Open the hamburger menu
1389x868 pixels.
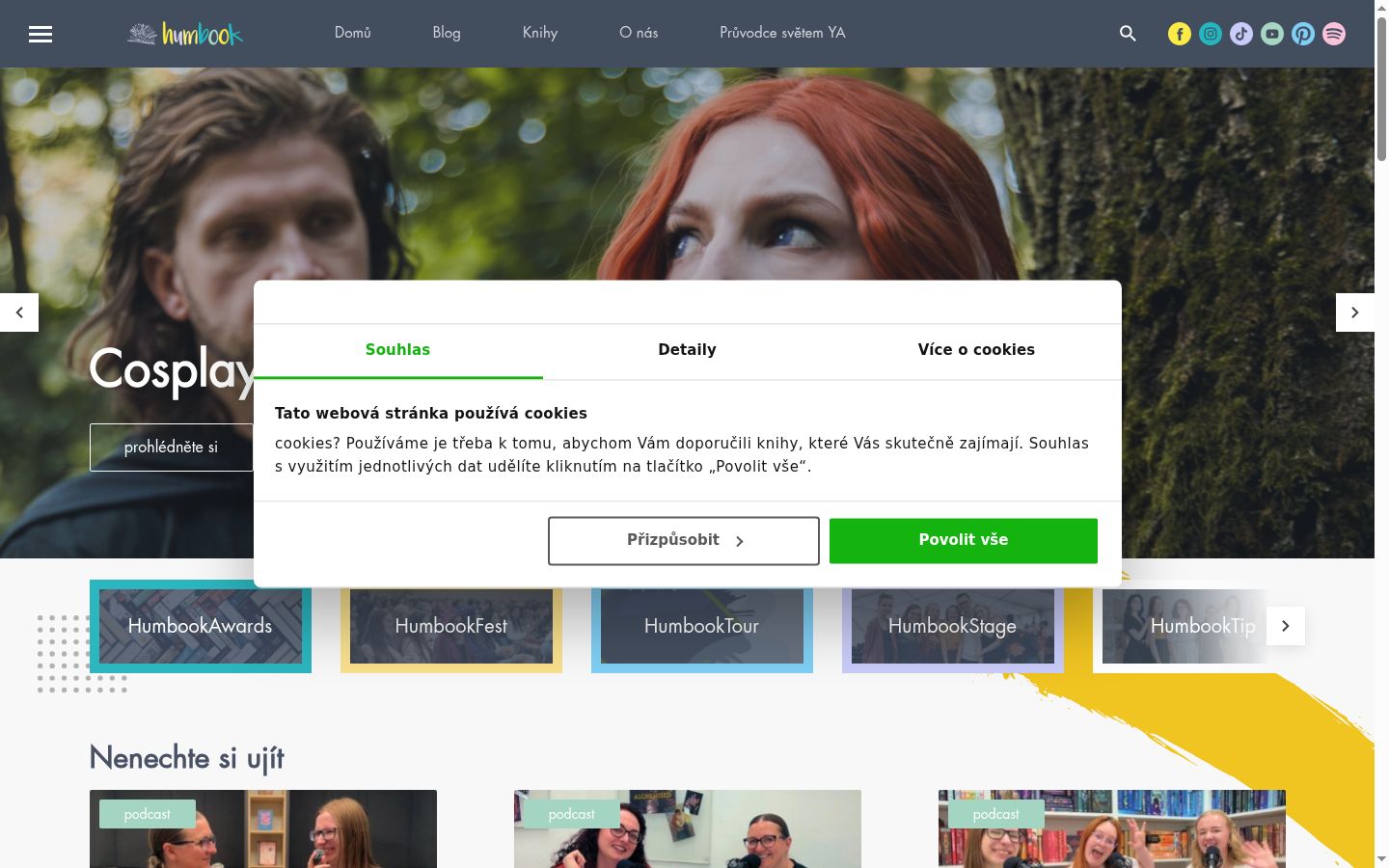click(x=41, y=34)
